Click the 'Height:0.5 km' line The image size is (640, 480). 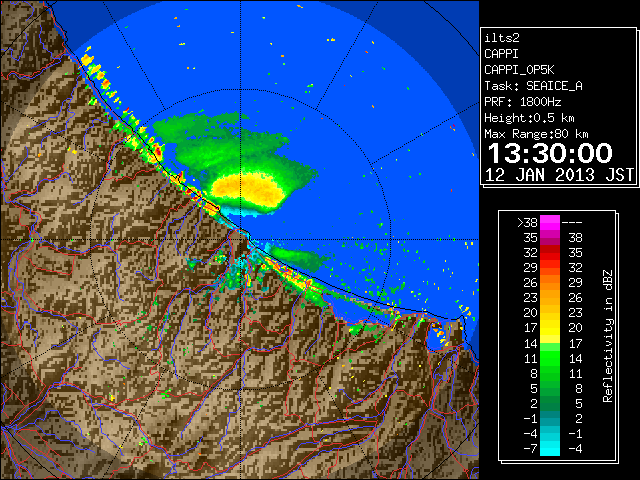click(529, 118)
